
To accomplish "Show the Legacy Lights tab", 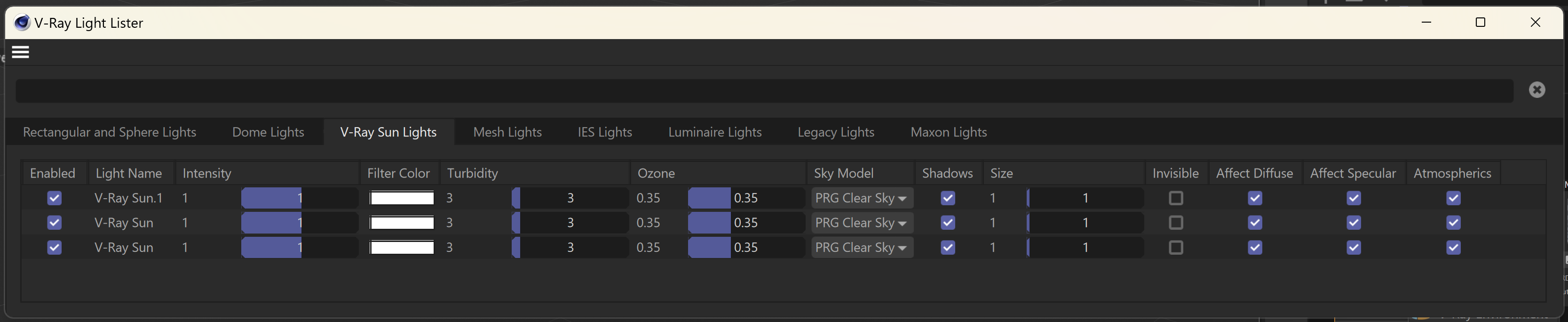I will (x=836, y=132).
